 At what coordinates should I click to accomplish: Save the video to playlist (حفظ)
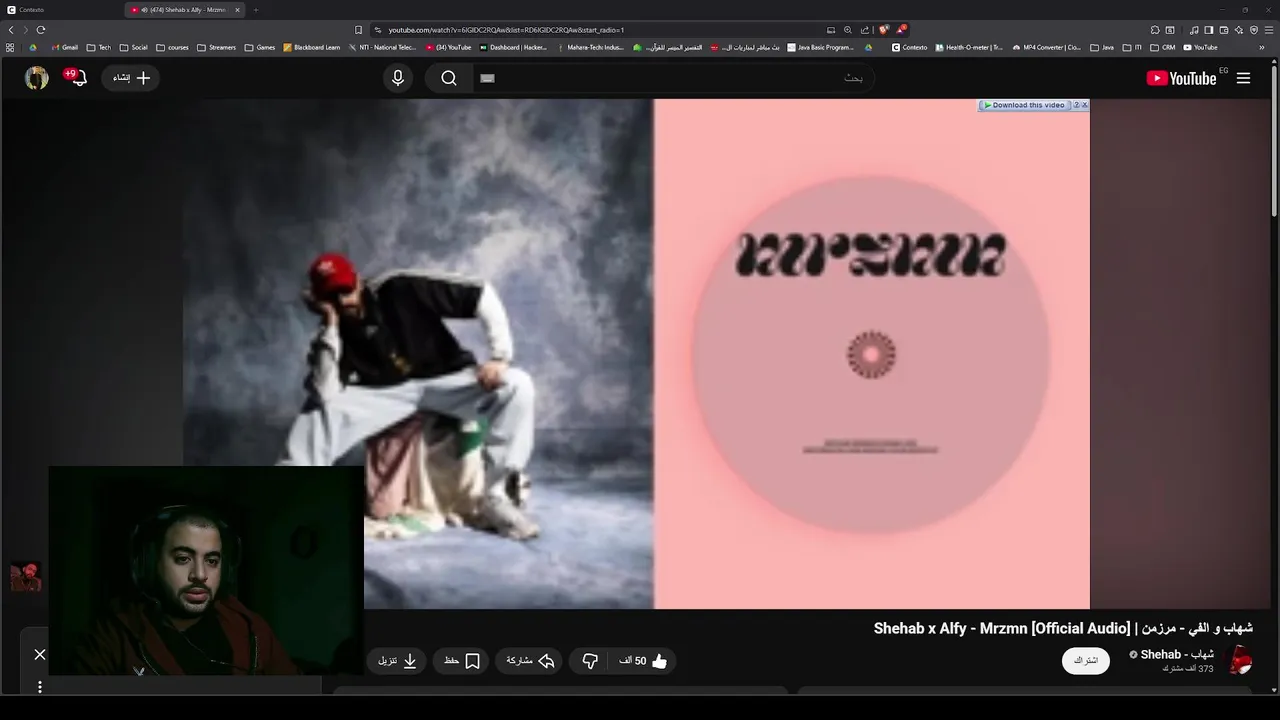(x=462, y=661)
